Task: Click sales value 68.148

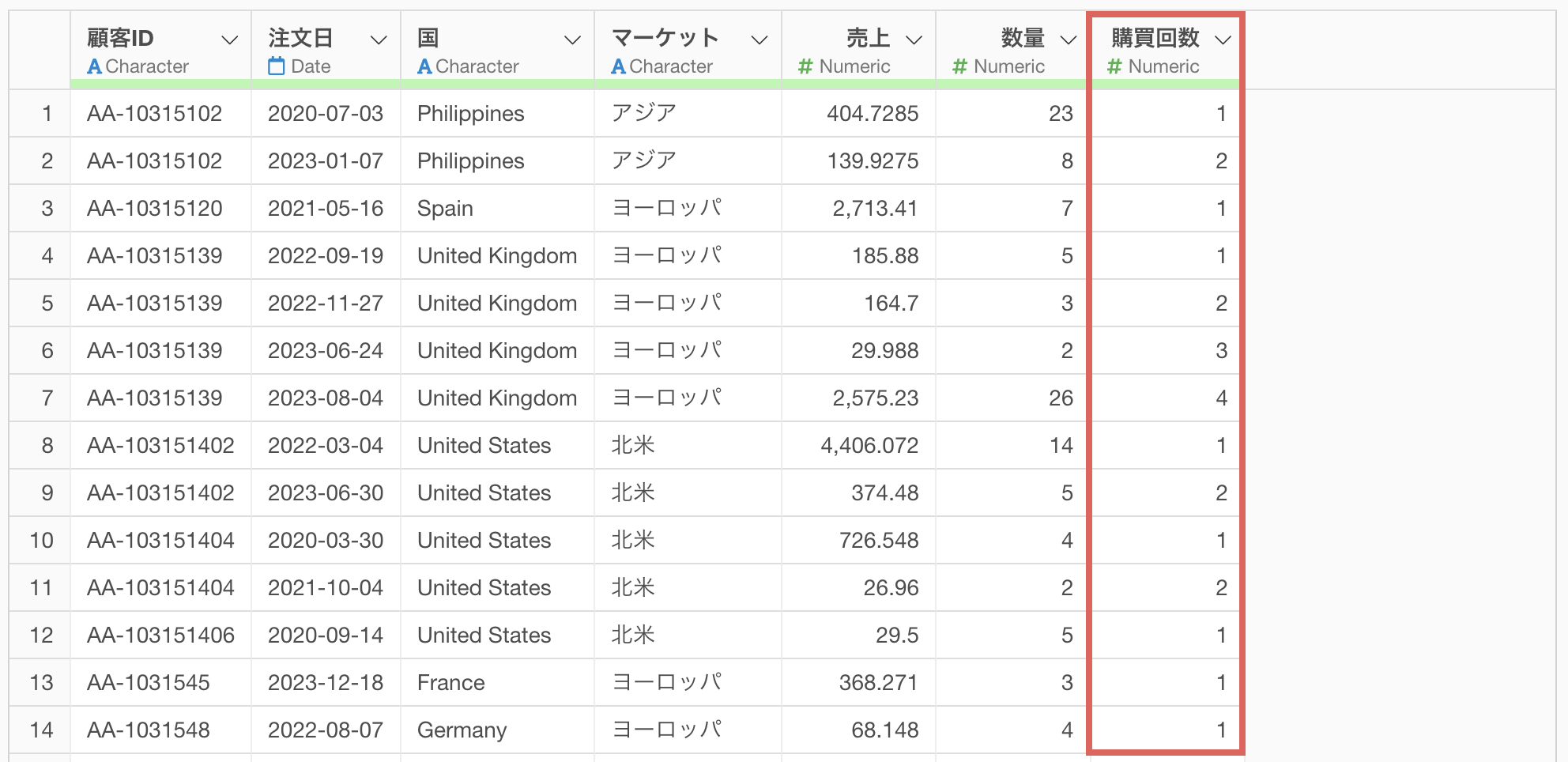Action: 885,730
